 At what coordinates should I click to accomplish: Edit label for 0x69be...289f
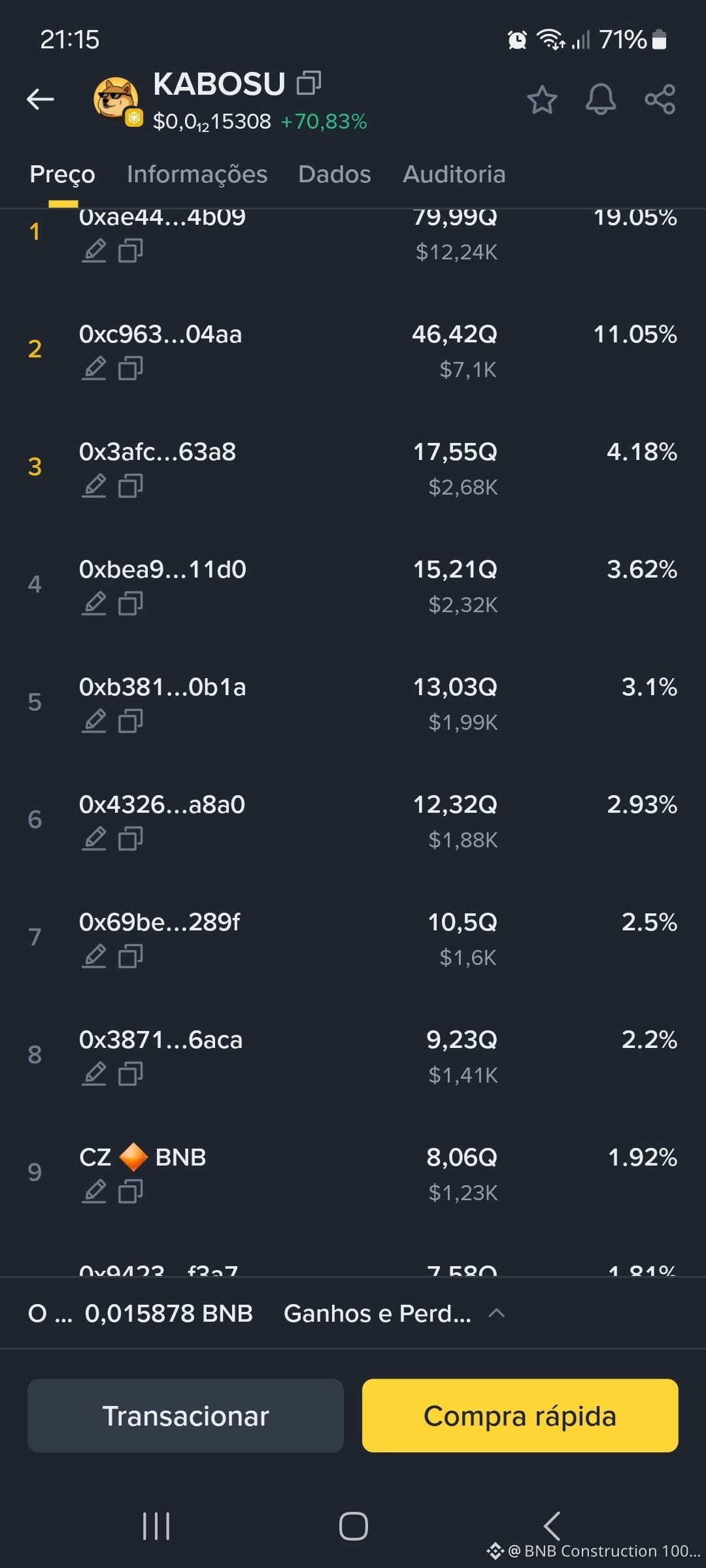coord(94,956)
